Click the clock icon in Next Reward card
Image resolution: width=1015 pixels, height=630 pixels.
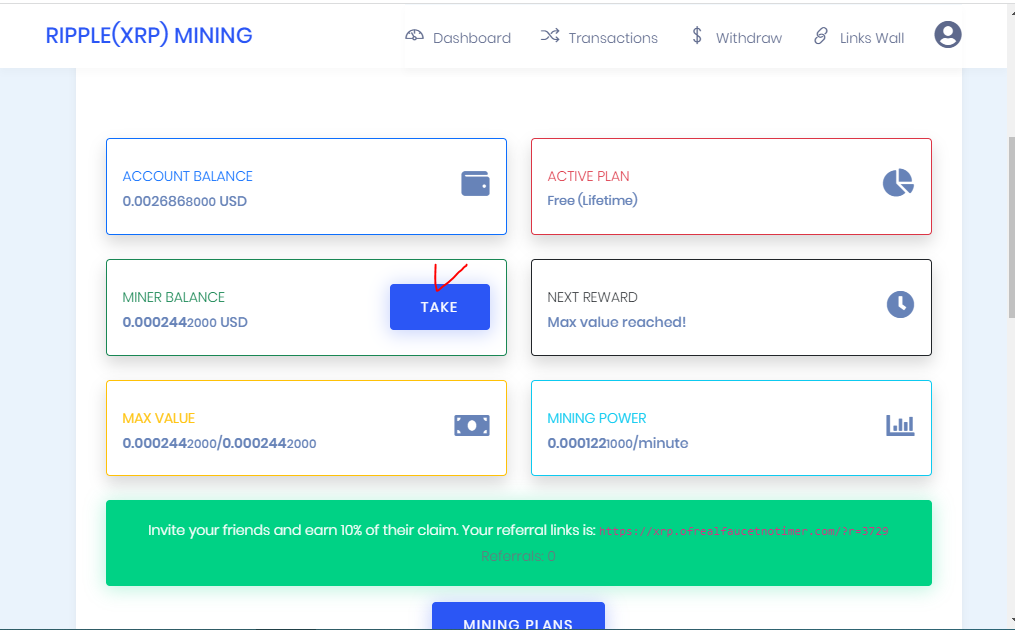point(900,304)
